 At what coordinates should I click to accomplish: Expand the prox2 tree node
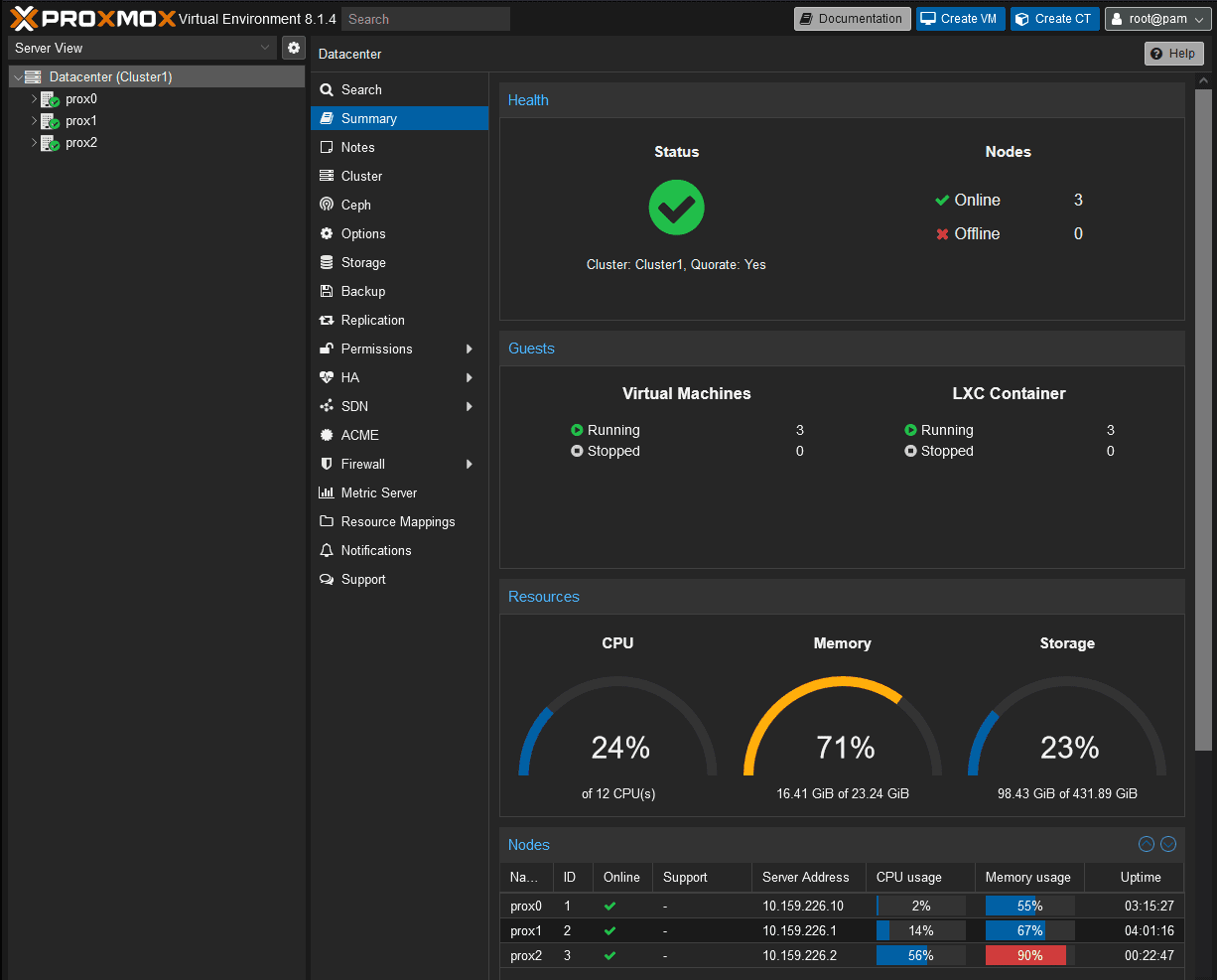34,143
